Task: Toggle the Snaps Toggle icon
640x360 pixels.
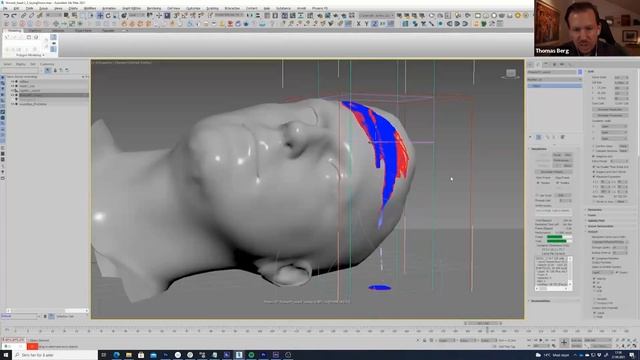Action: click(176, 16)
